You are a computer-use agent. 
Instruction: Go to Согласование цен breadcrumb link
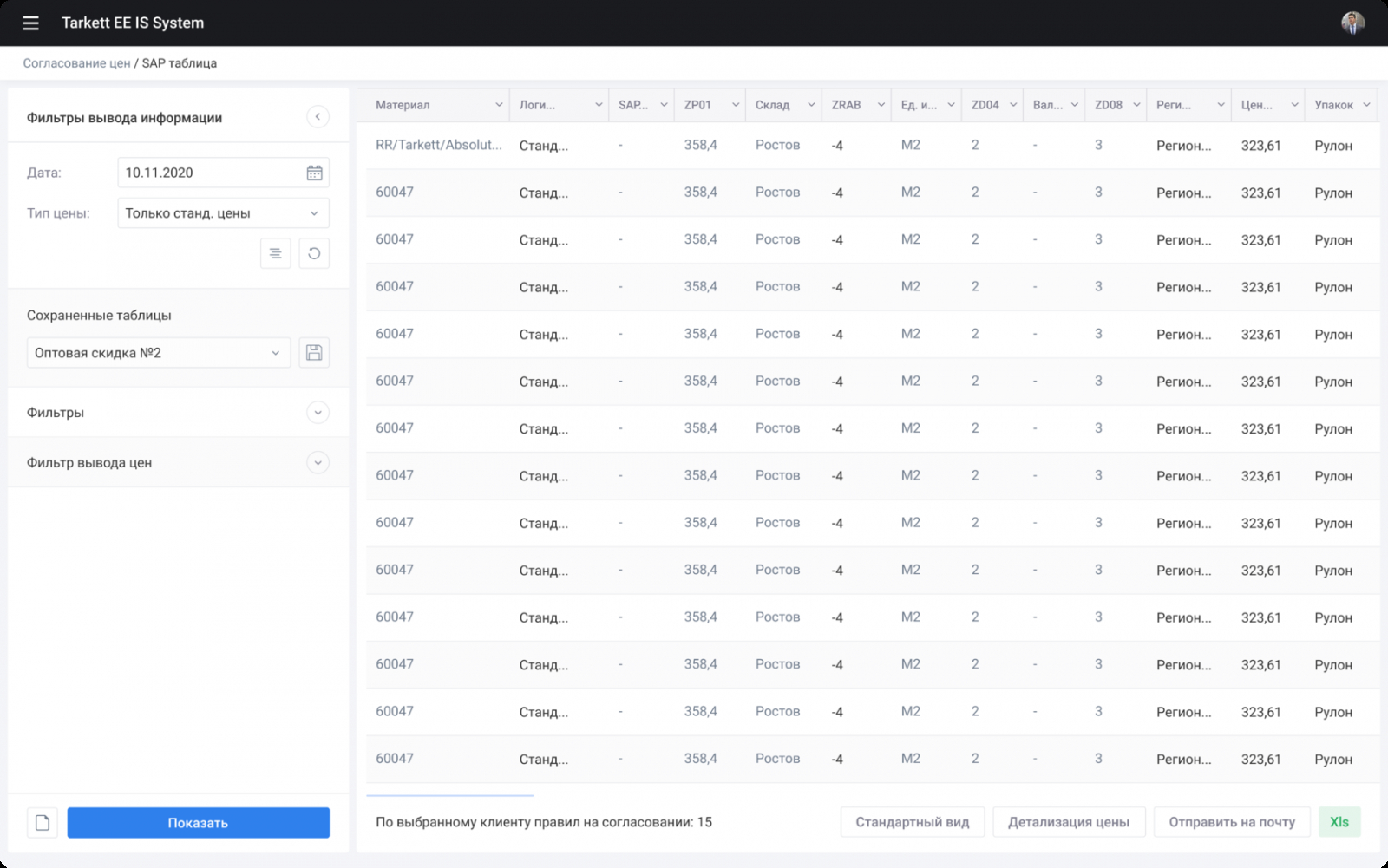click(x=76, y=63)
